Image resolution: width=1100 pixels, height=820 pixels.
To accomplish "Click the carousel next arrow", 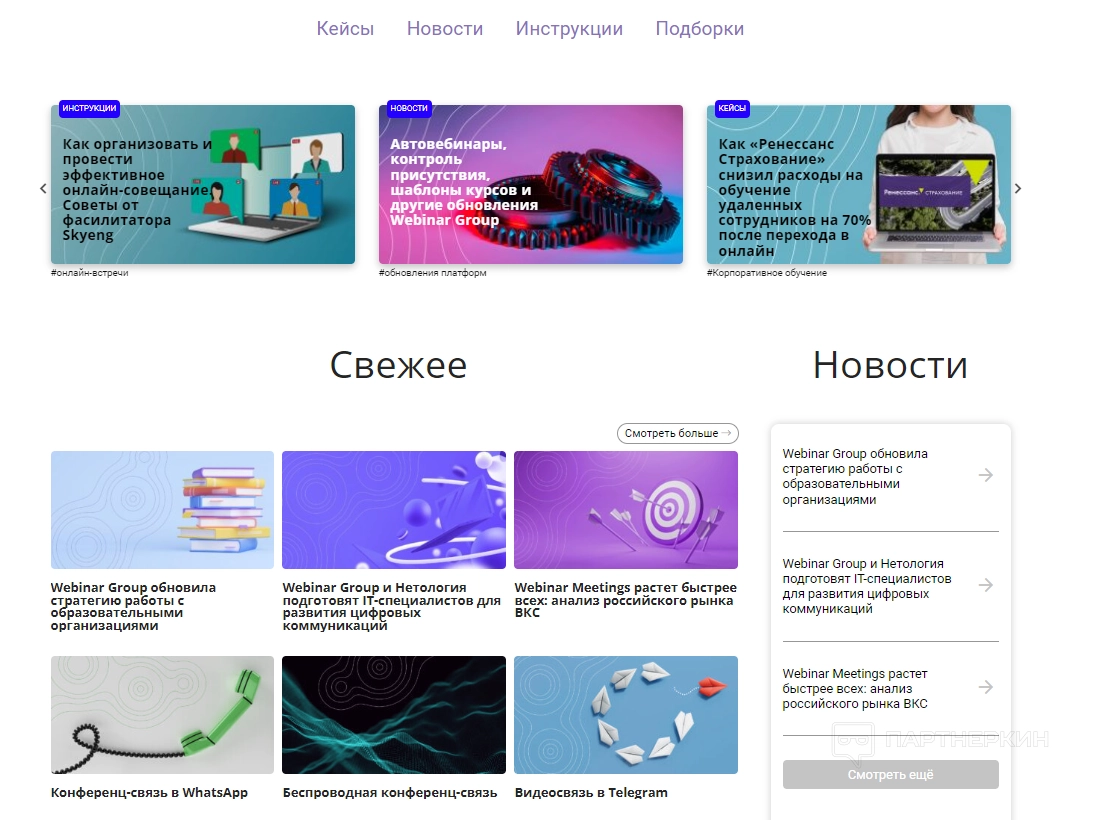I will click(1018, 188).
